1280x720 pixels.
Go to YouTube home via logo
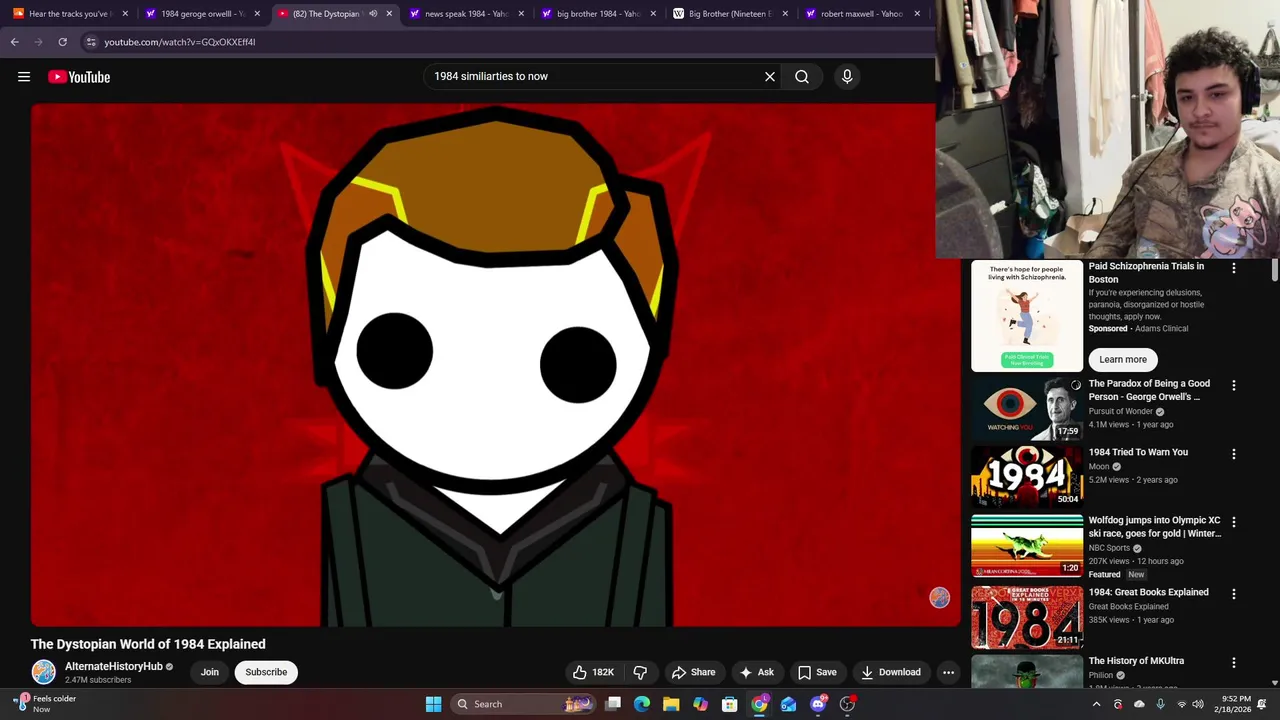point(79,77)
